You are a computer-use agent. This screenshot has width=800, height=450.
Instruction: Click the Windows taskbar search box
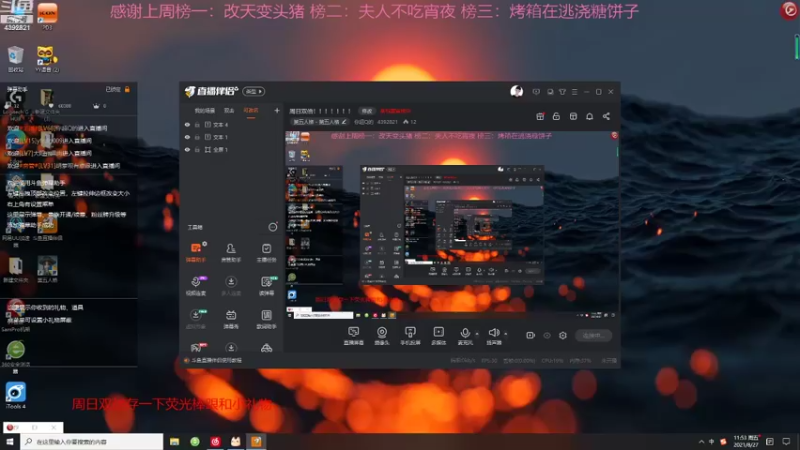92,441
